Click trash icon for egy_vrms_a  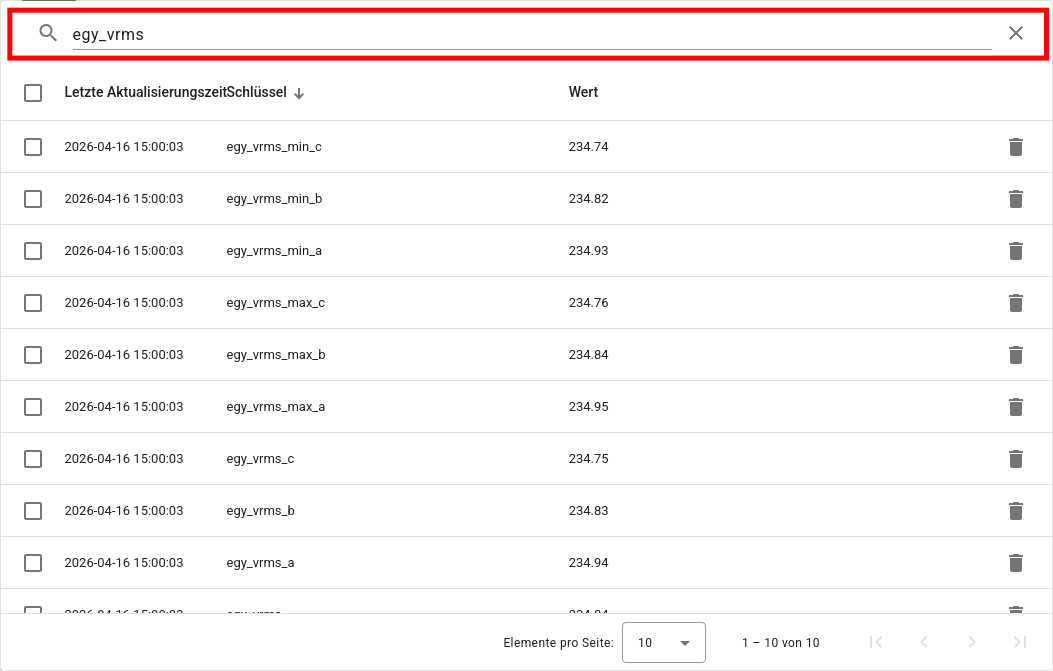[x=1016, y=563]
